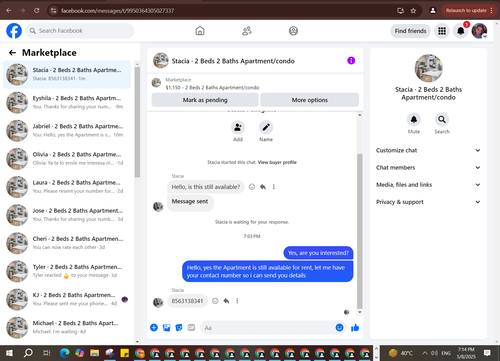
Task: Click Mark as pending button
Action: coord(205,100)
